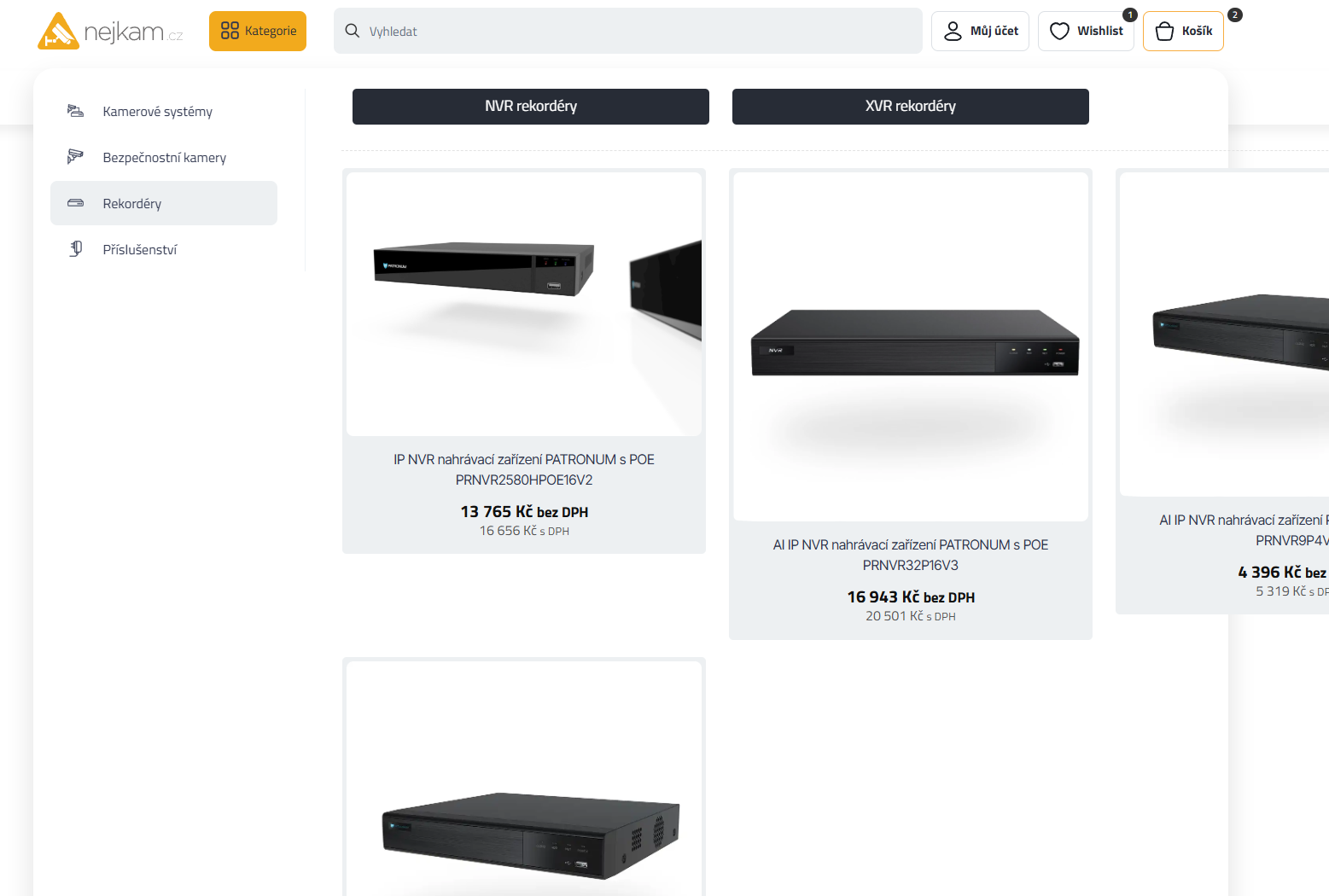Switch to XVR rekordéry tab
Viewport: 1329px width, 896px height.
pos(910,107)
